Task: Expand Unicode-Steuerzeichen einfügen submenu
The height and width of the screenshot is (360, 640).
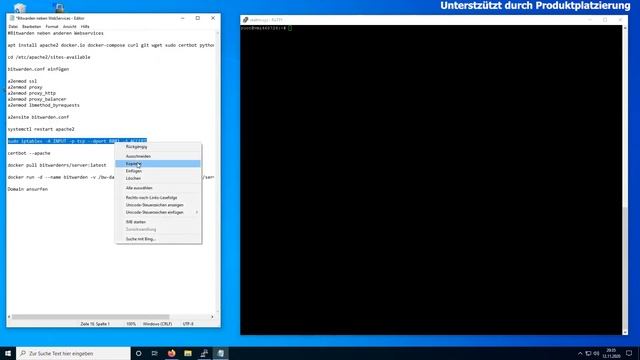Action: pos(158,212)
